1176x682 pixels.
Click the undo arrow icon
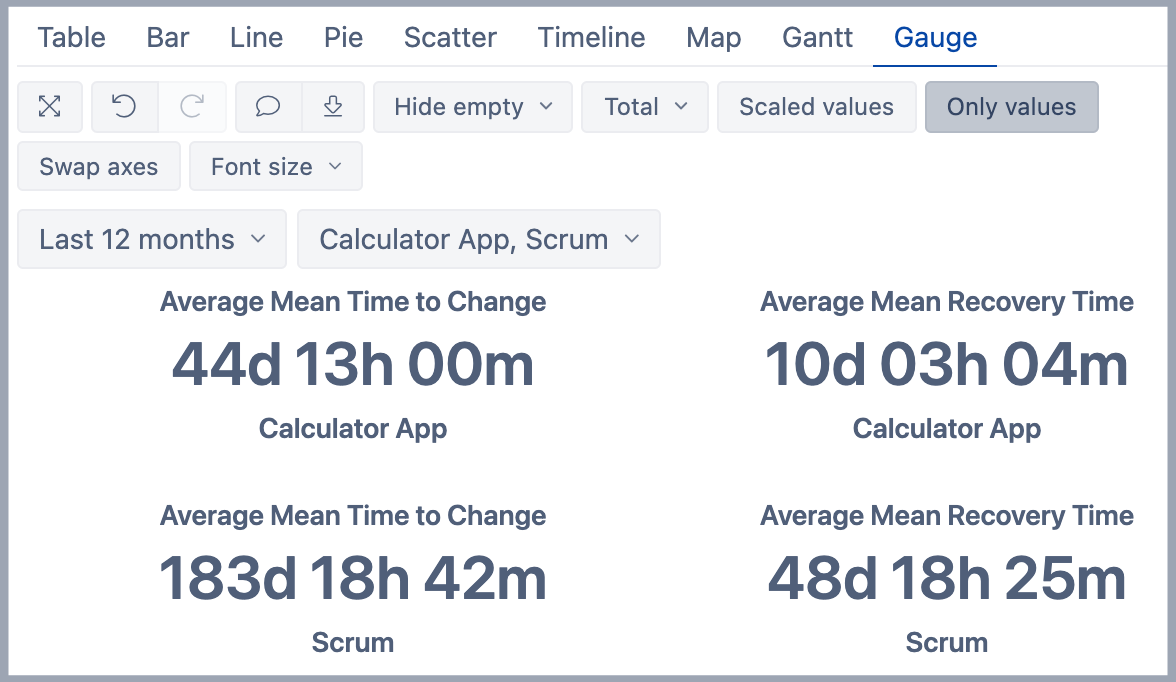(124, 107)
